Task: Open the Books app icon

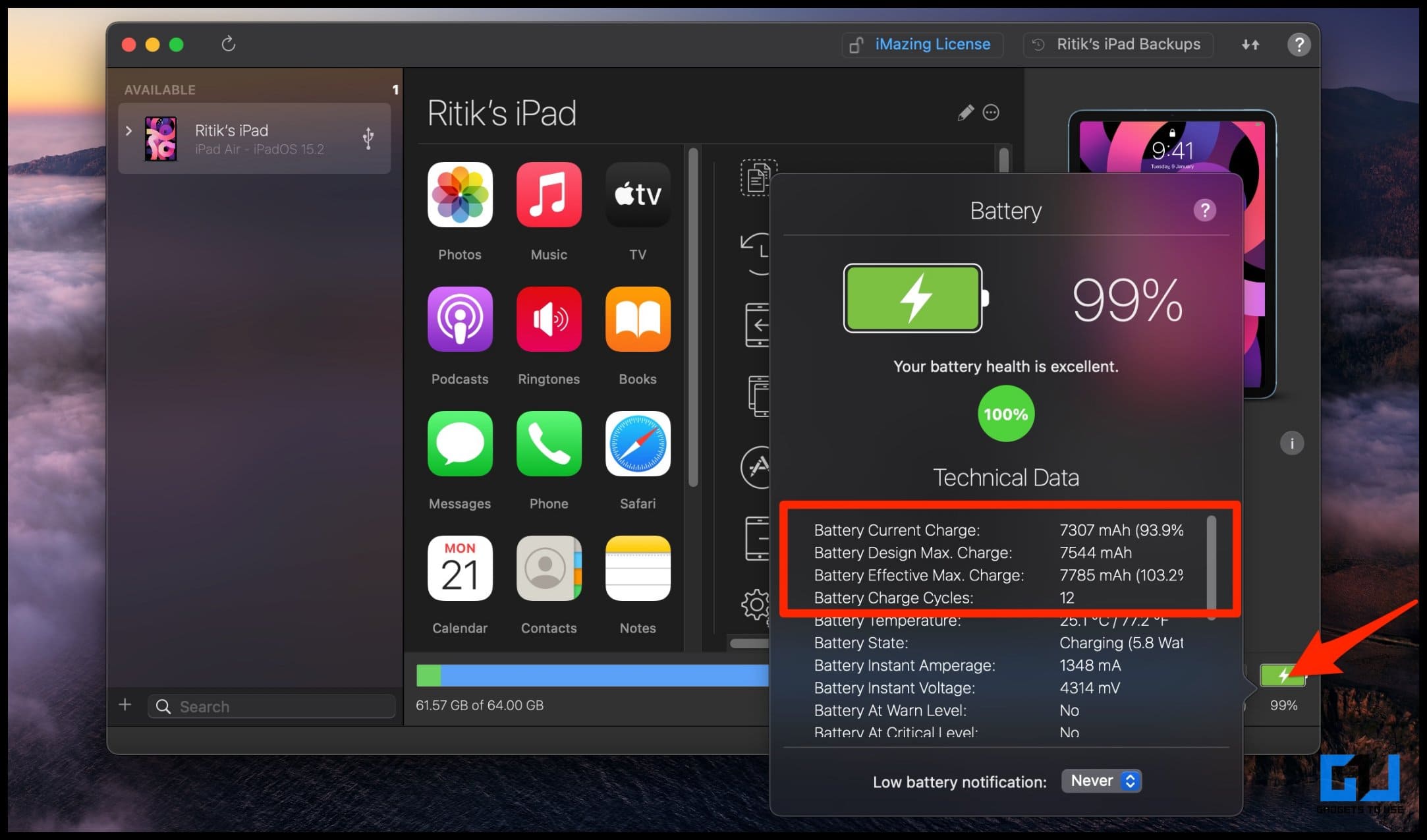Action: (638, 320)
